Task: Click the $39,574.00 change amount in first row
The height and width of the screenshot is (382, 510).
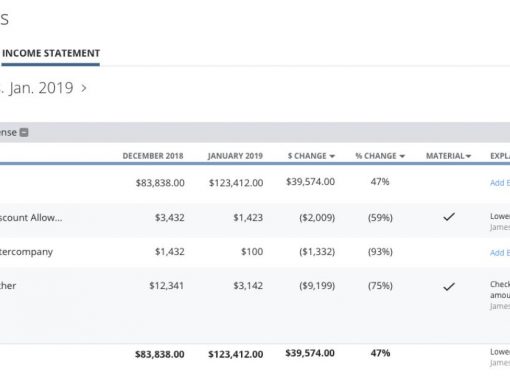Action: 310,182
